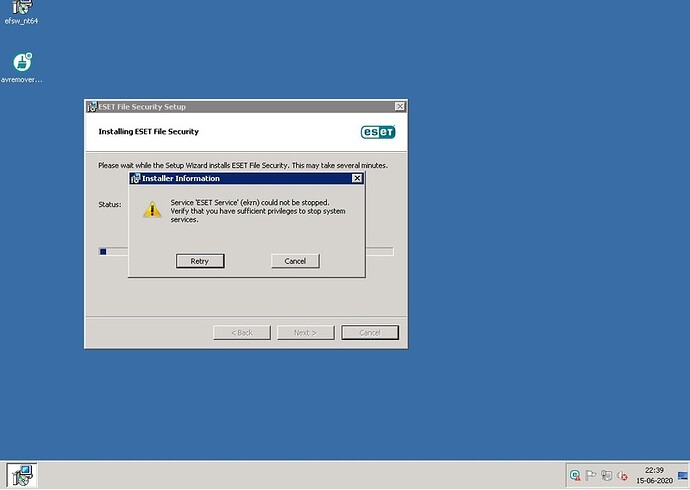The width and height of the screenshot is (690, 490).
Task: Click the greyed Back button in setup
Action: [x=242, y=333]
